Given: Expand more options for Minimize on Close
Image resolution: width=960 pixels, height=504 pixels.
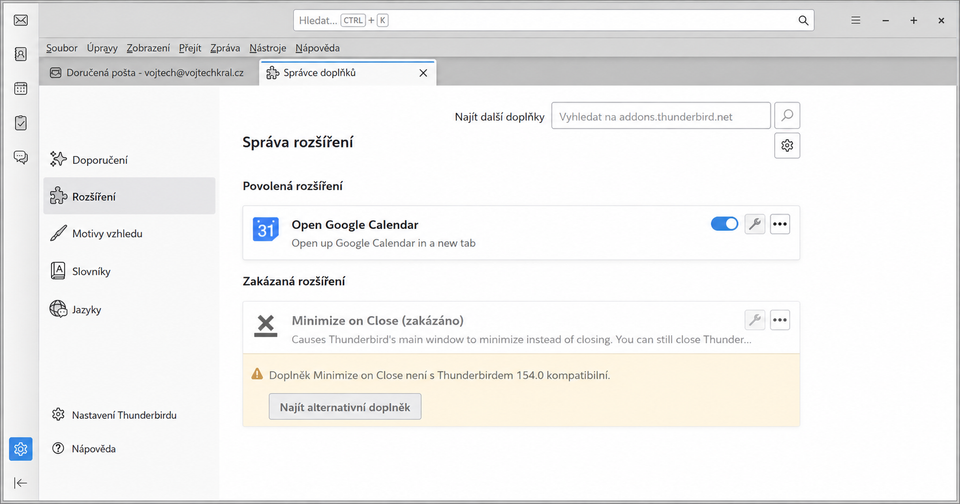Looking at the screenshot, I should coord(779,320).
